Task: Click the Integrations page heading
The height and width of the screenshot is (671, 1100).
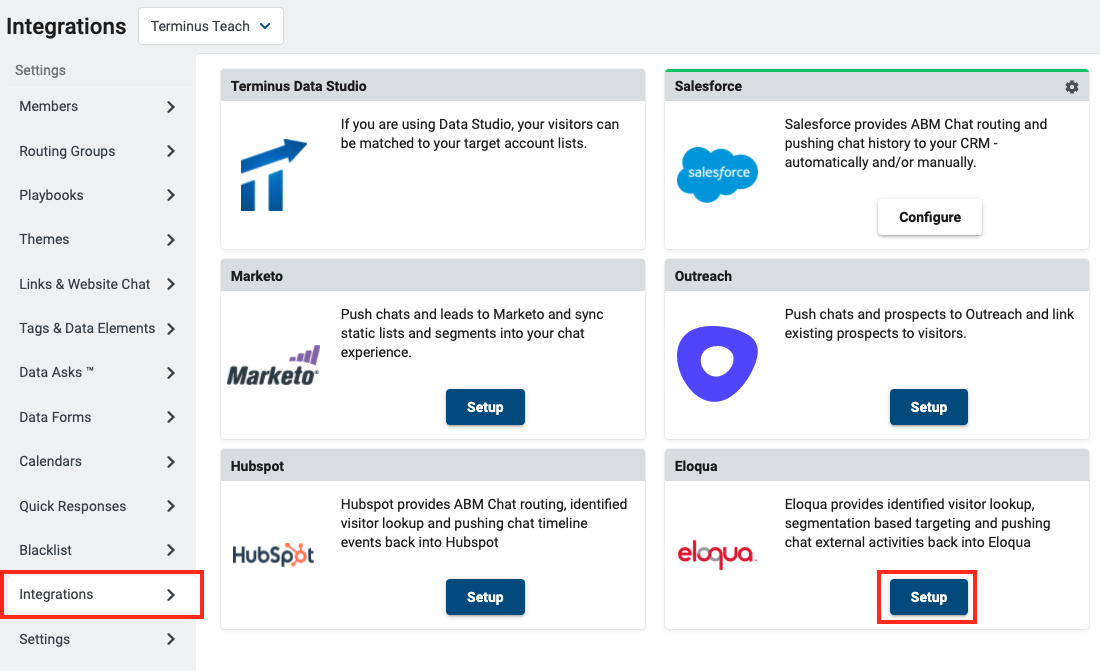Action: click(x=66, y=27)
